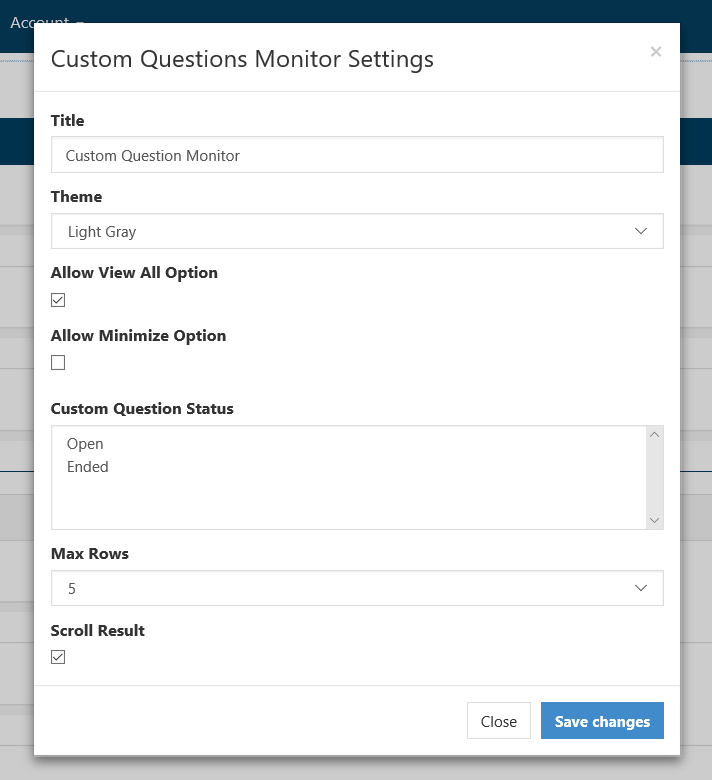This screenshot has width=712, height=780.
Task: Close the settings dialog with the X icon
Action: click(x=655, y=52)
